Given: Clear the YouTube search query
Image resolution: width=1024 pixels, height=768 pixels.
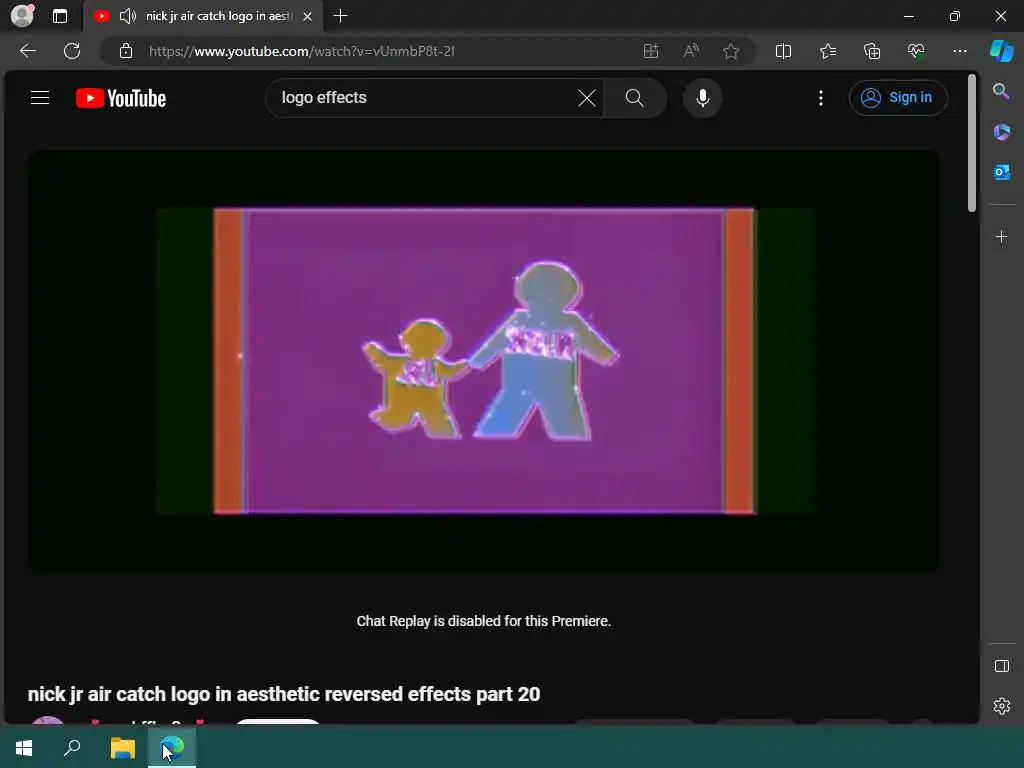Looking at the screenshot, I should pos(586,98).
